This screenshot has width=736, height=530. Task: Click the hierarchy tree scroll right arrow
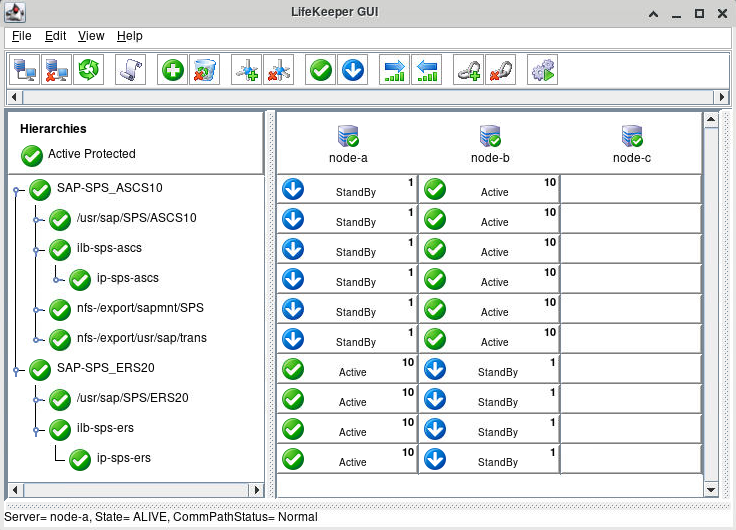click(256, 490)
